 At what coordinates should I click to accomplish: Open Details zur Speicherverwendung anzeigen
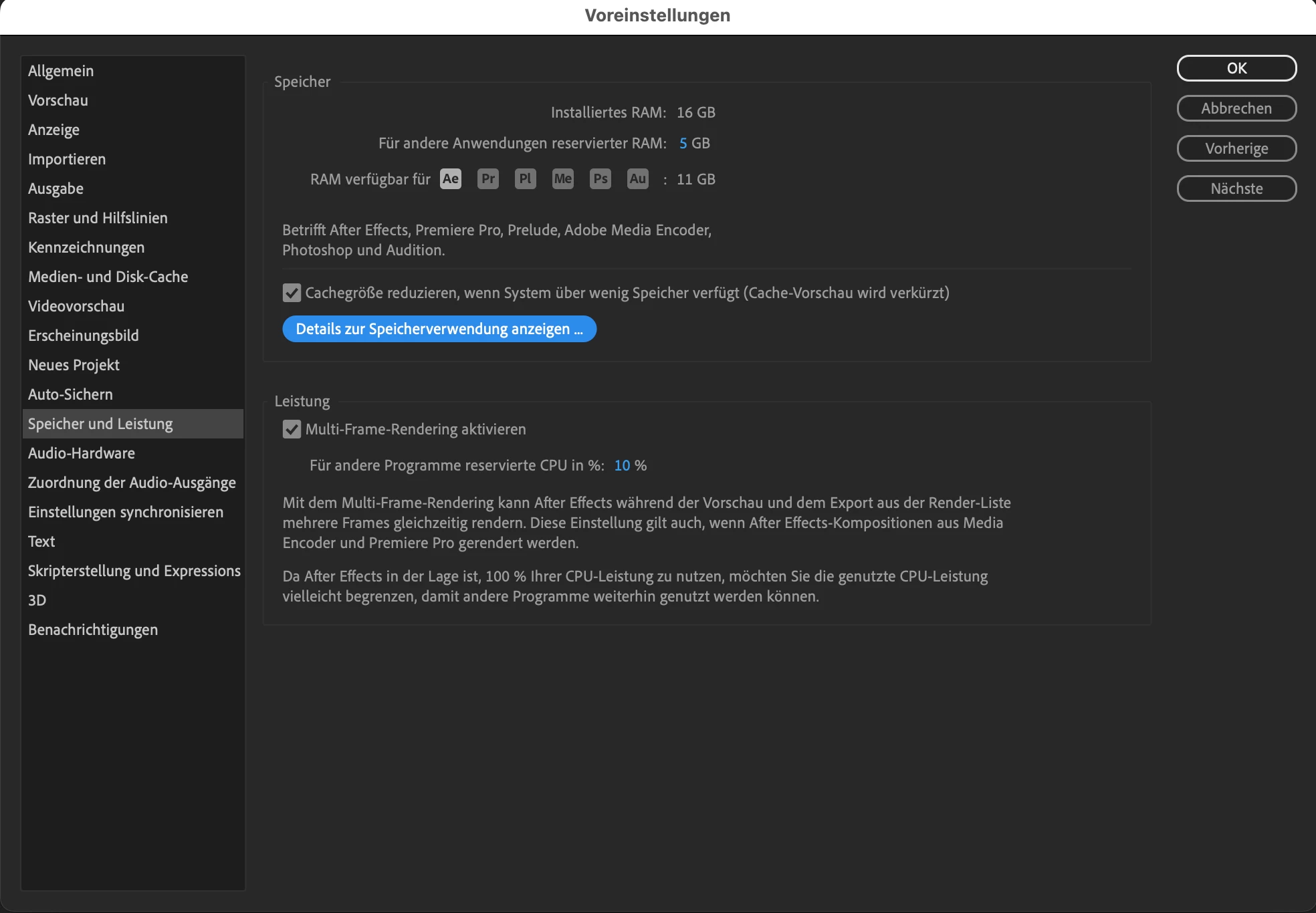coord(439,329)
